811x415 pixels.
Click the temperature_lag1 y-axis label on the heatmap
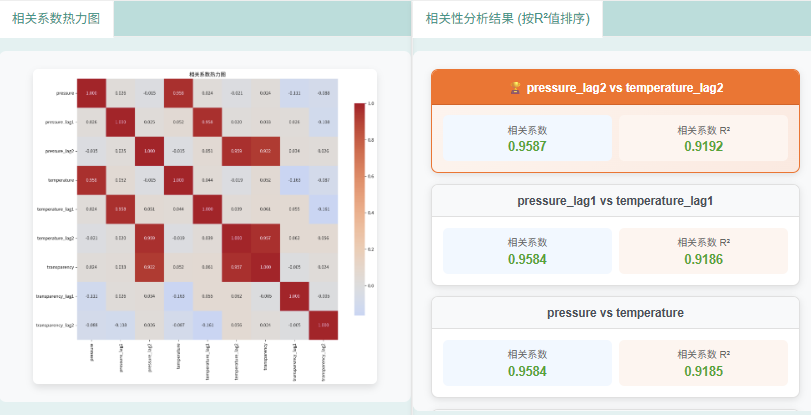pyautogui.click(x=55, y=209)
